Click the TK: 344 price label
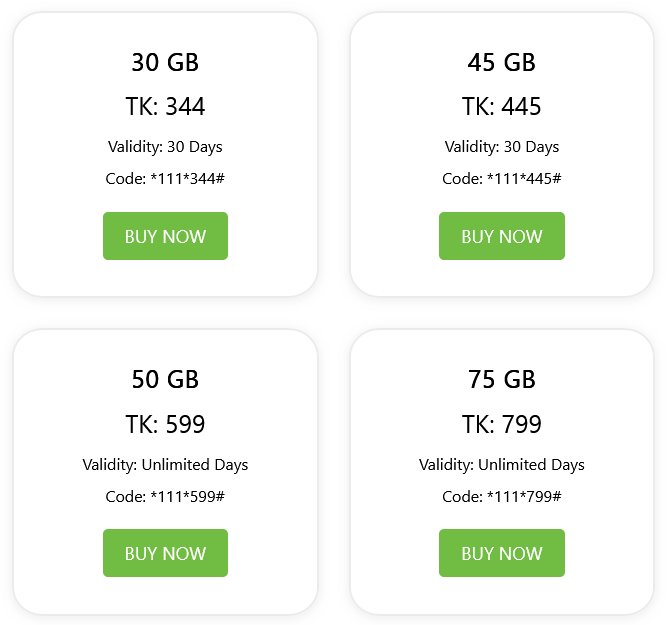The width and height of the screenshot is (667, 625). pos(165,107)
